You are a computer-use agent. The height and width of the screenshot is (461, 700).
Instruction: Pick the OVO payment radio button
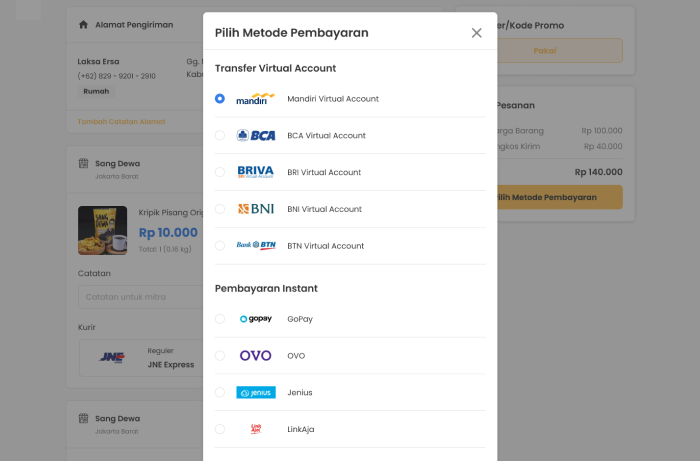click(220, 356)
